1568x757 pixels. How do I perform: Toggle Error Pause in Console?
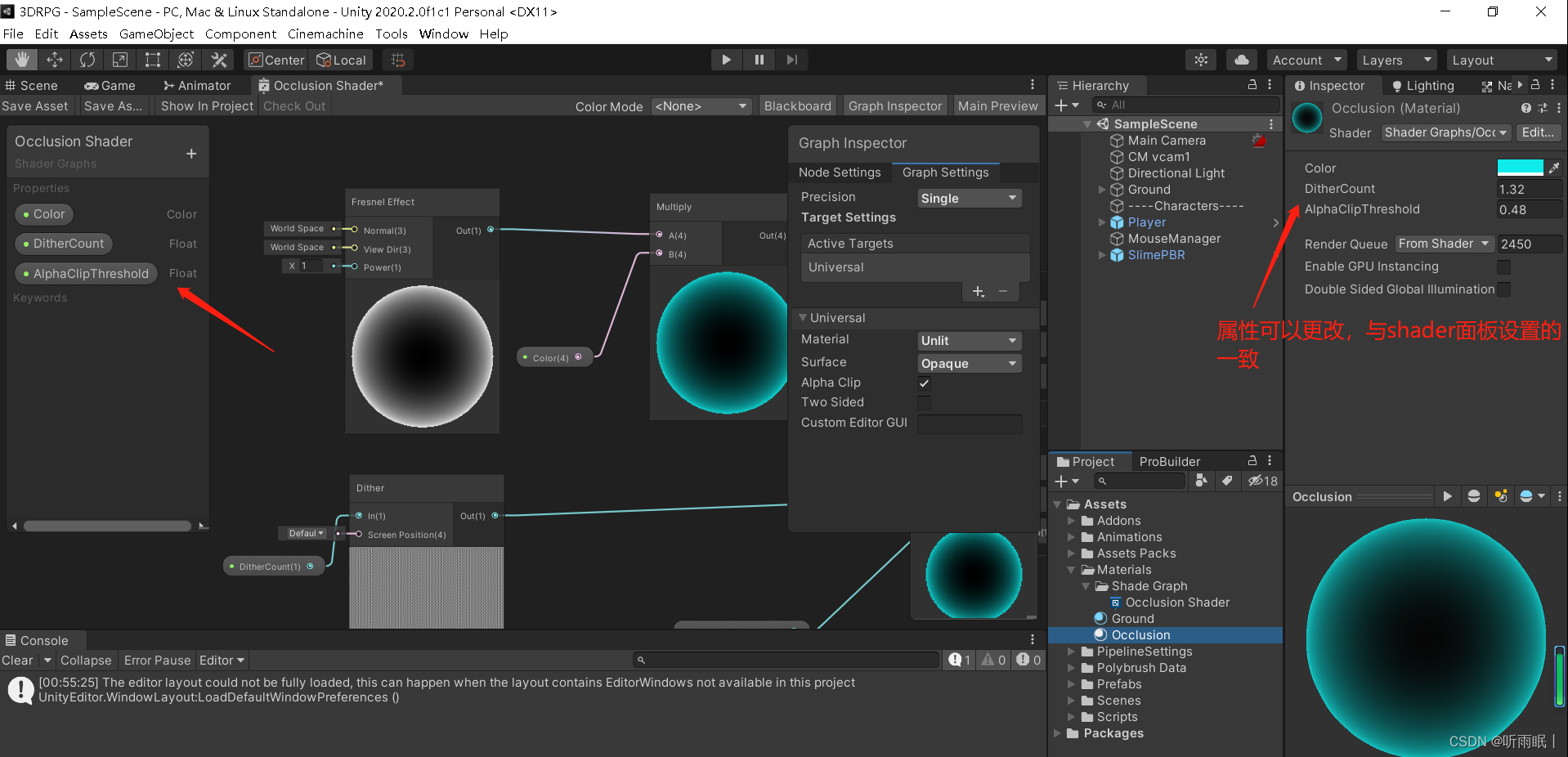157,661
